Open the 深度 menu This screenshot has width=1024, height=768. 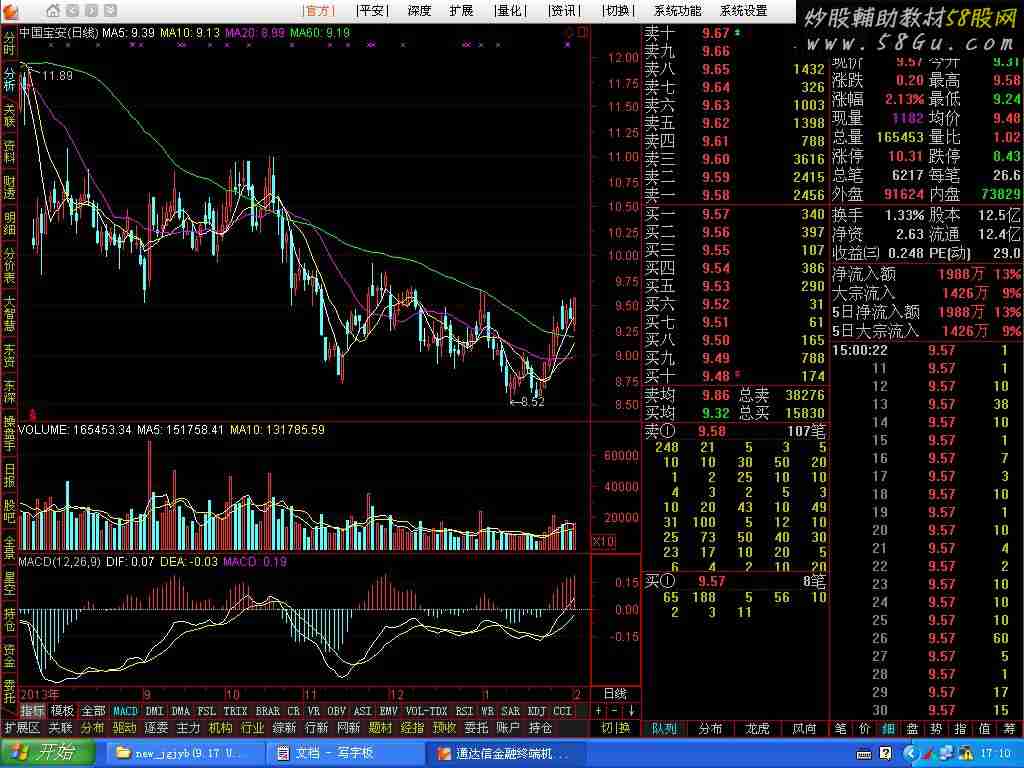tap(419, 10)
